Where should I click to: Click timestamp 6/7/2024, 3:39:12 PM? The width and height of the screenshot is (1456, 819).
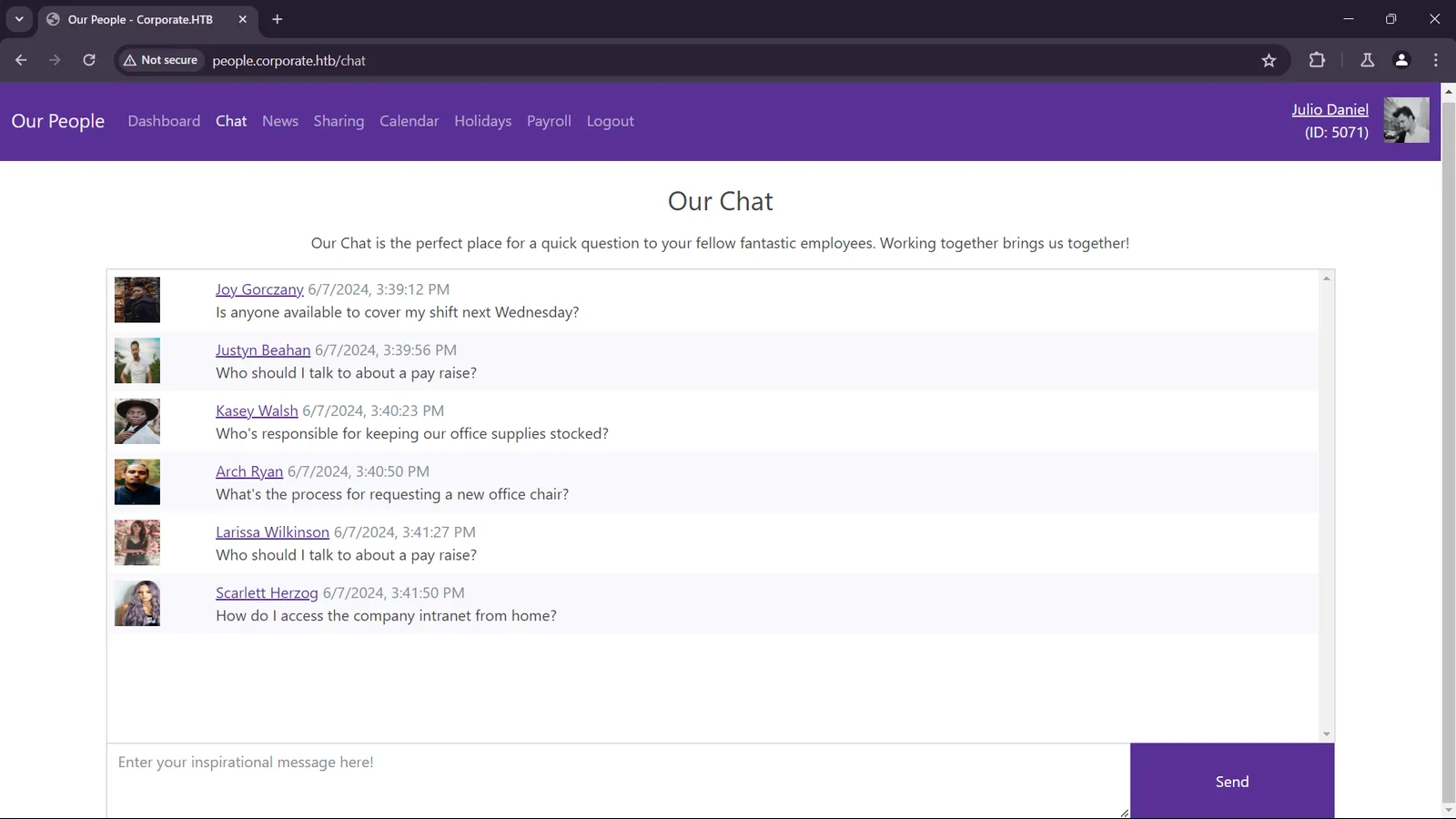tap(379, 289)
